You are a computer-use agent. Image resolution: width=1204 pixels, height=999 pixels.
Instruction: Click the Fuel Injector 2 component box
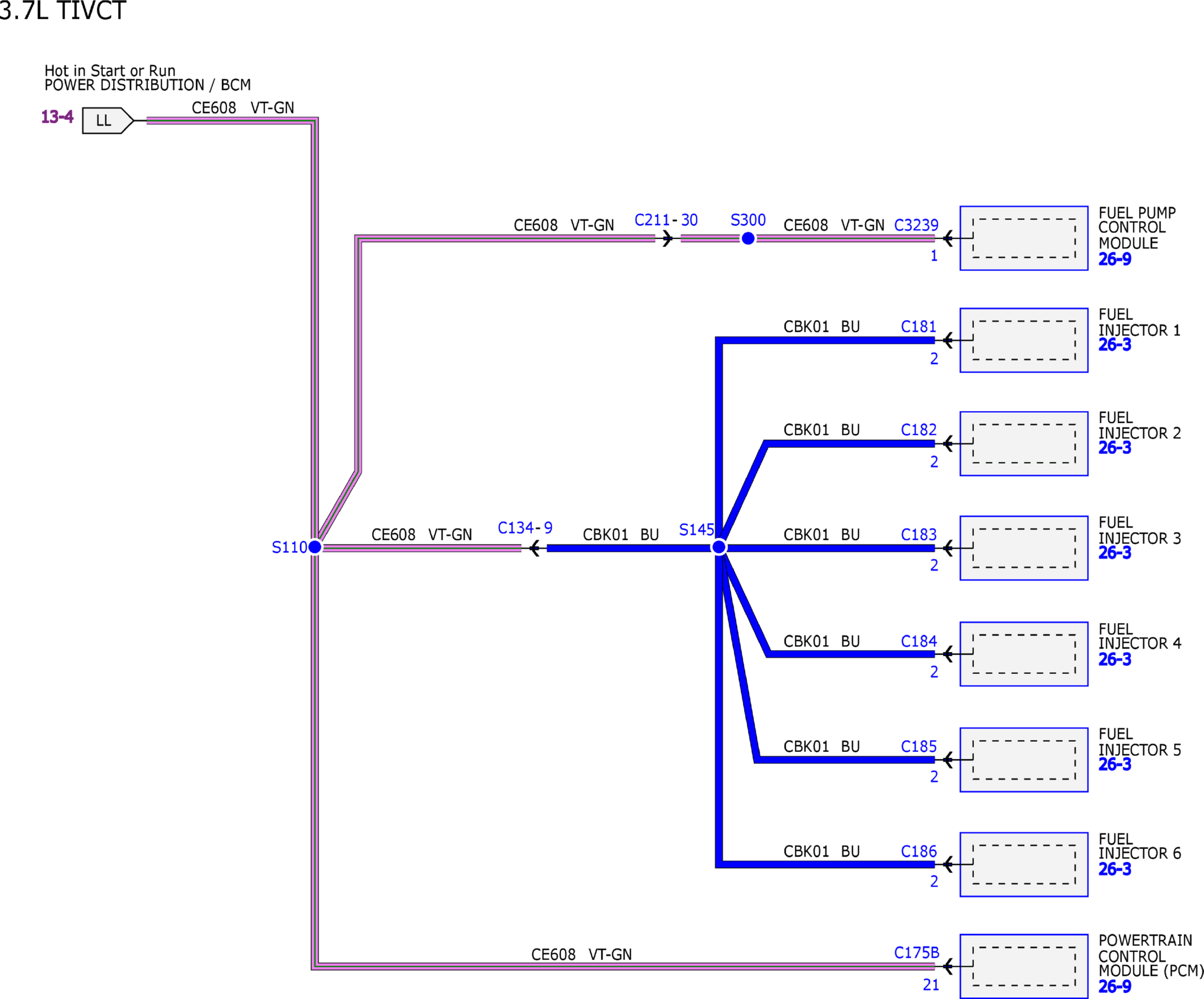[1024, 443]
